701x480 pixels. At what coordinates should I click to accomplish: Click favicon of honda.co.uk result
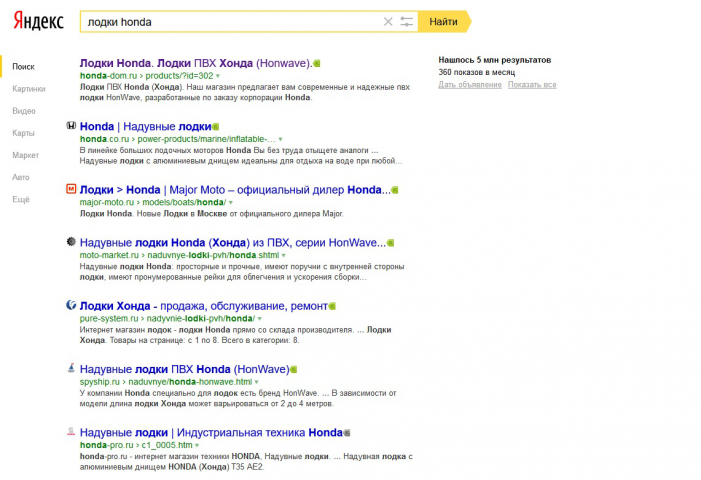point(71,126)
